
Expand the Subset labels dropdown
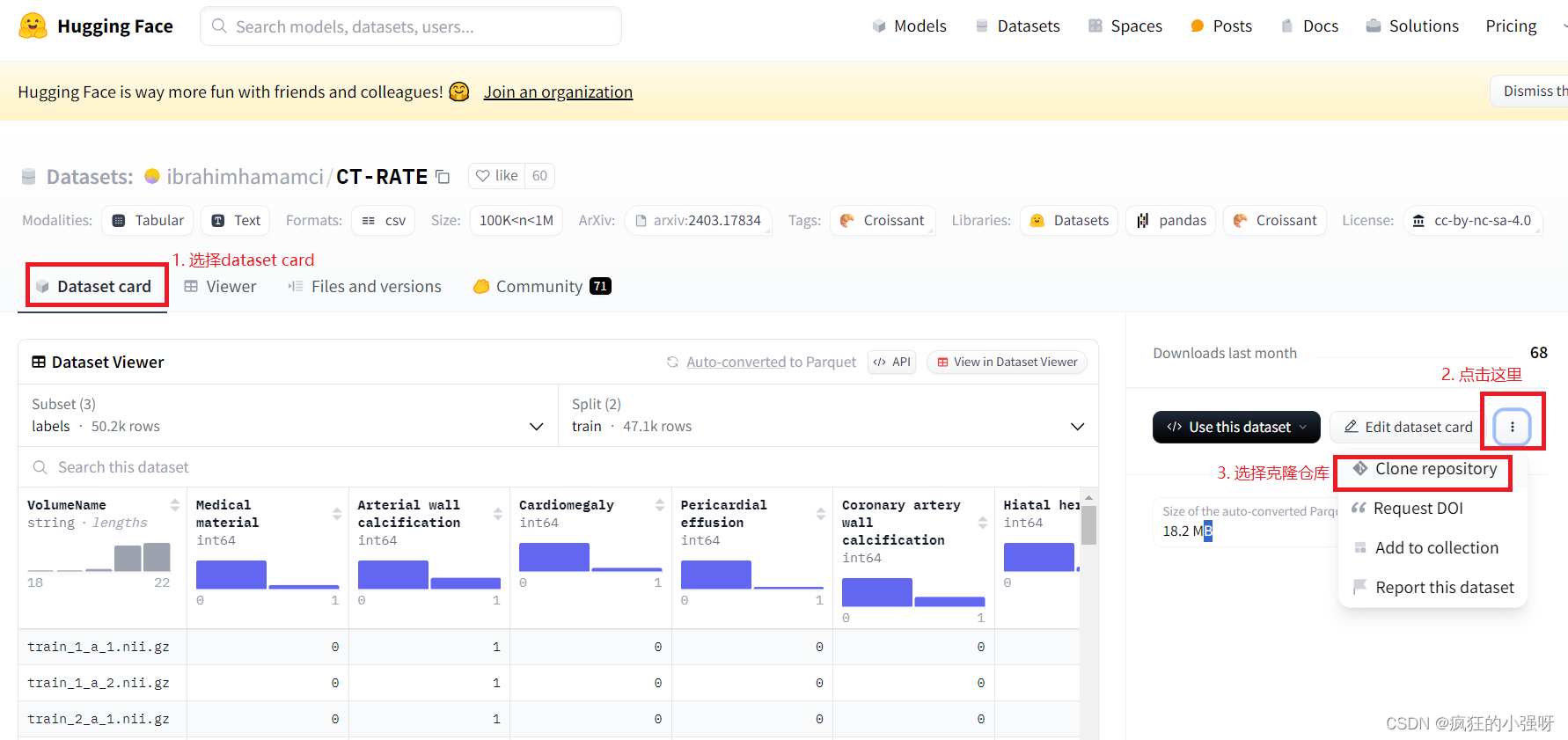tap(288, 415)
